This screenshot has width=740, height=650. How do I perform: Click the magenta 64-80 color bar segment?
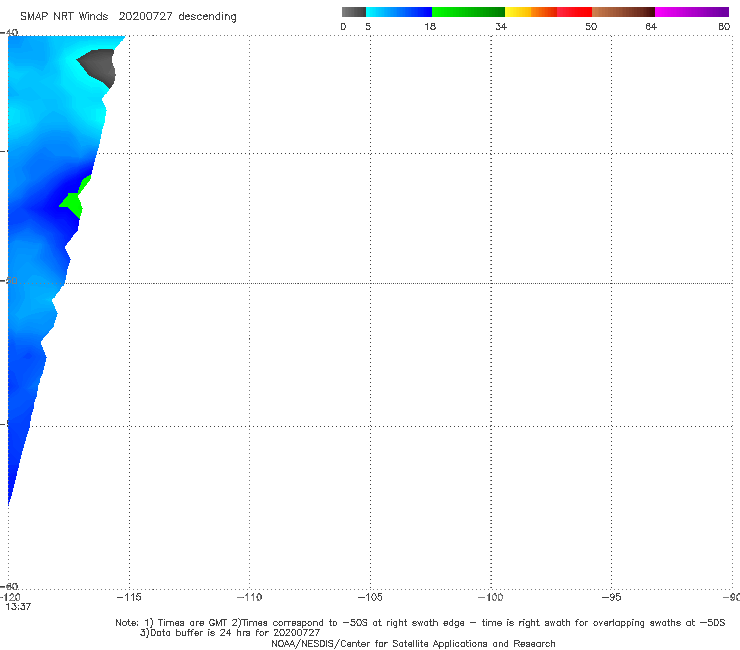(x=692, y=12)
